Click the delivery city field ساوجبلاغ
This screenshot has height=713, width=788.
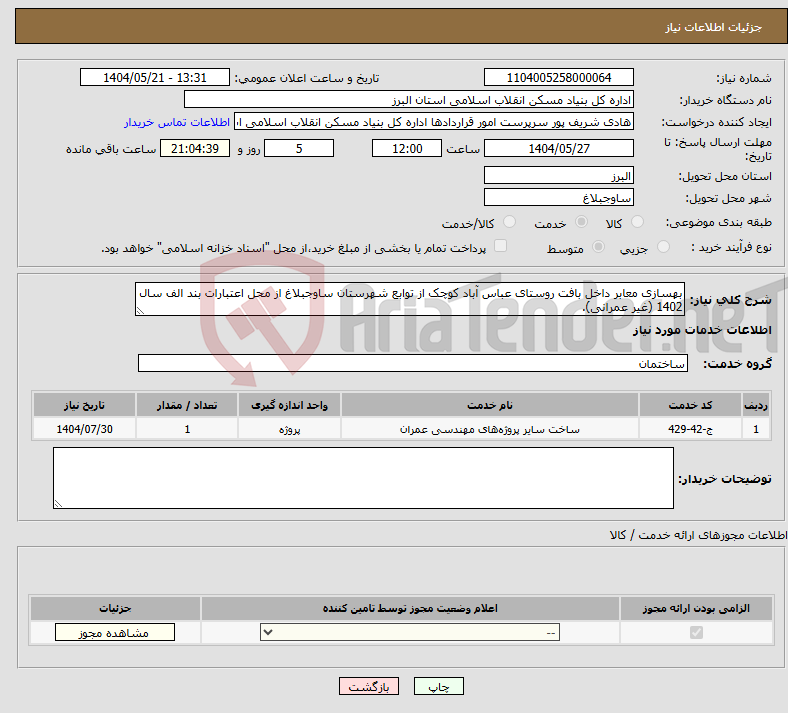tap(558, 197)
